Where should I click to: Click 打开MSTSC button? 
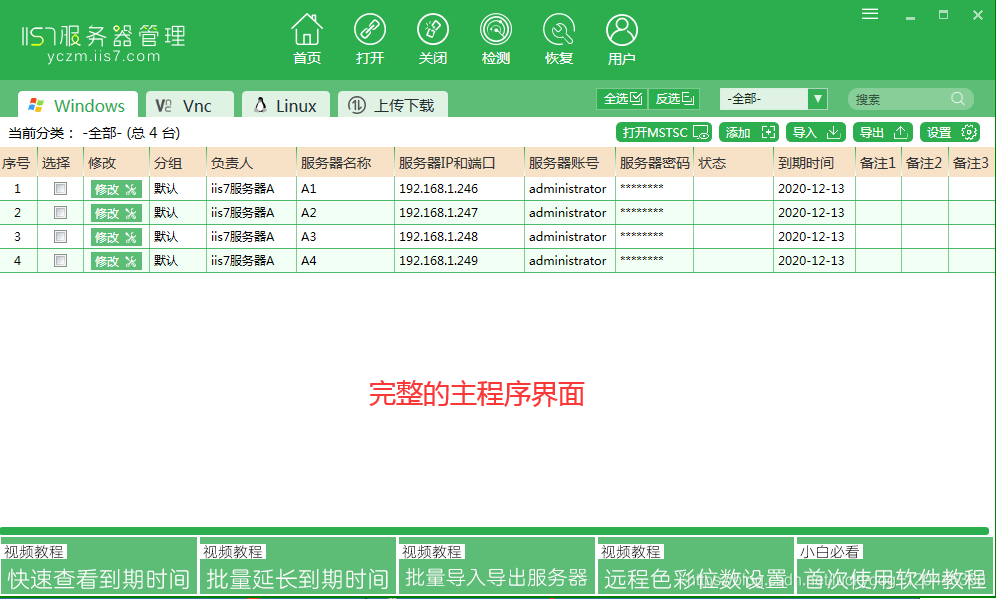664,132
